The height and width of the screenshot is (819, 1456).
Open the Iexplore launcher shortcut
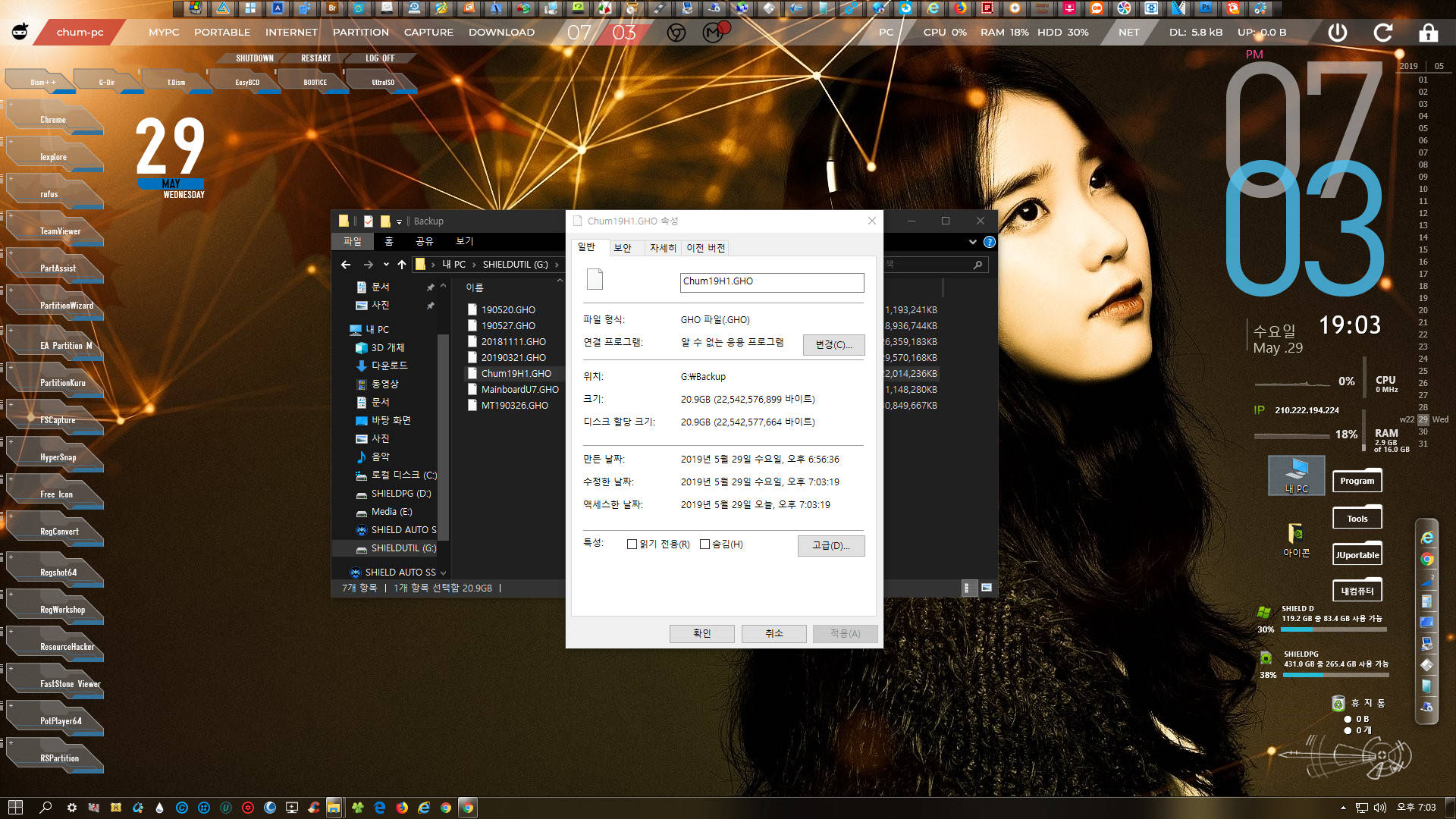(x=53, y=157)
